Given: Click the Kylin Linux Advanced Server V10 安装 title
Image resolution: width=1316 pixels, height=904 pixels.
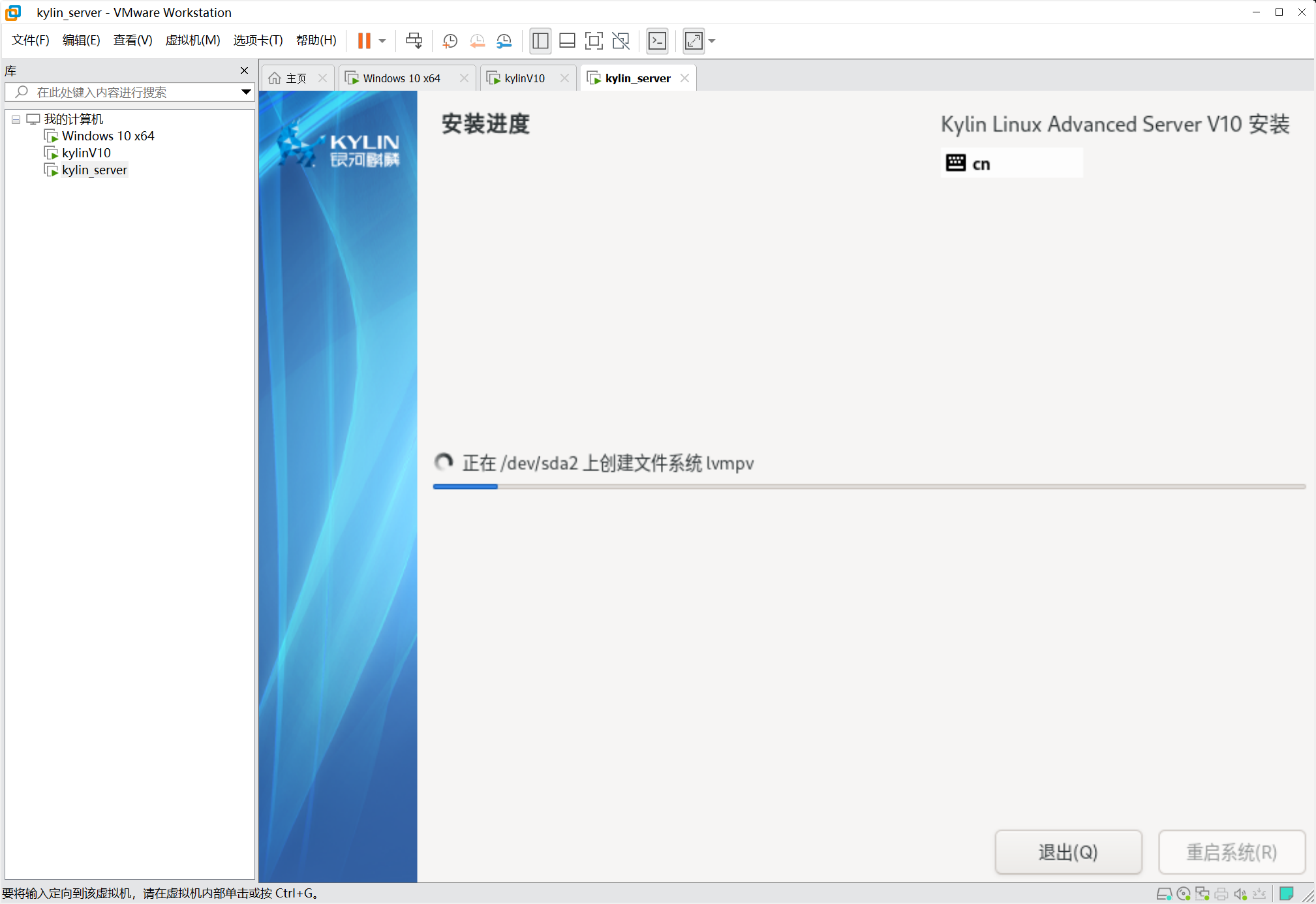Looking at the screenshot, I should pos(1114,124).
